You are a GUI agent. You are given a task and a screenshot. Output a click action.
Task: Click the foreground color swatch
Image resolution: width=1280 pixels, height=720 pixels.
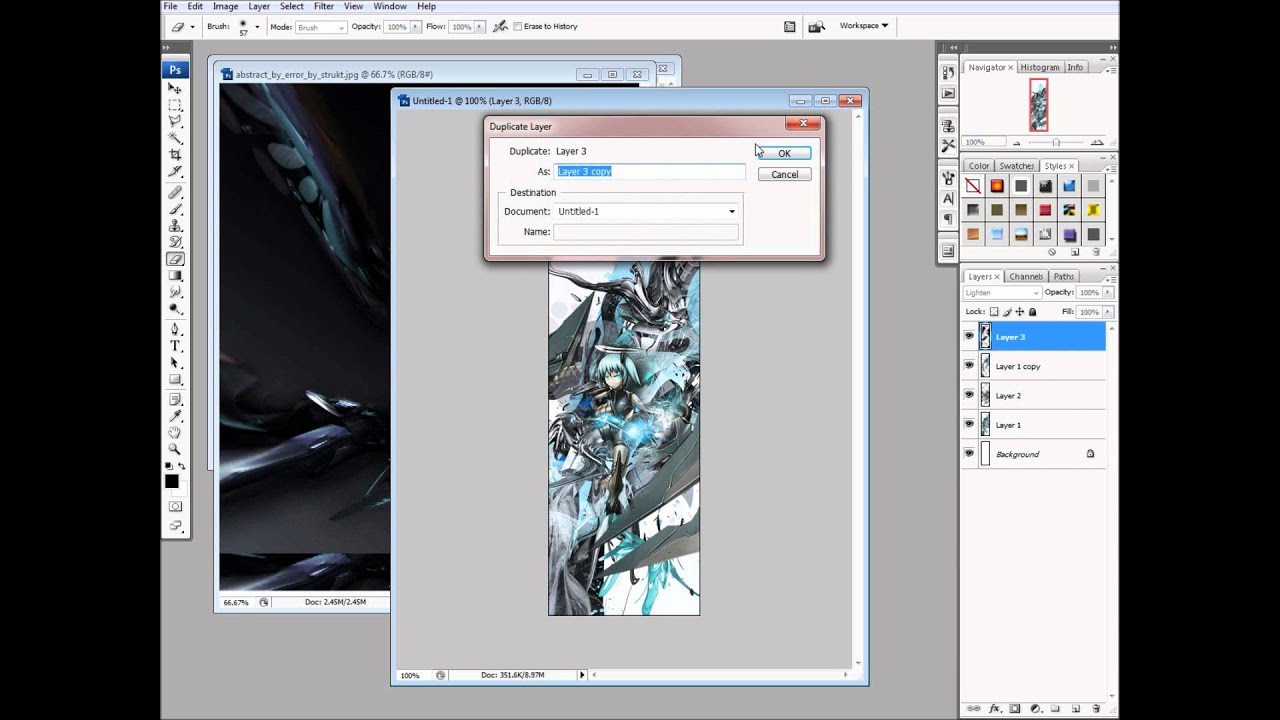coord(172,481)
